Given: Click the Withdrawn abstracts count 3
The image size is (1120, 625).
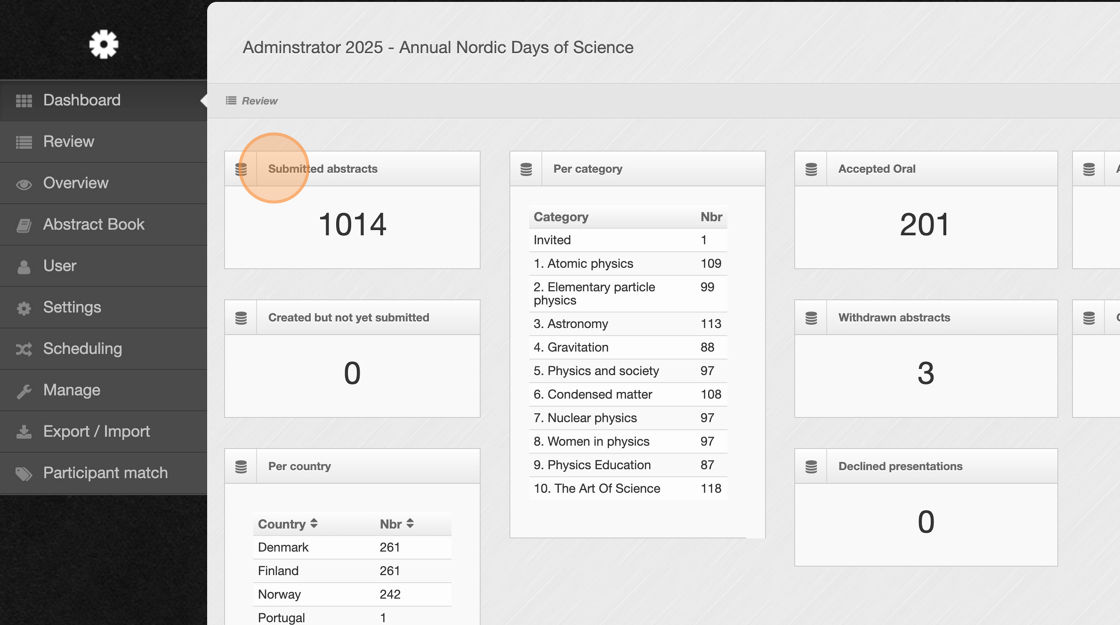Looking at the screenshot, I should click(926, 374).
